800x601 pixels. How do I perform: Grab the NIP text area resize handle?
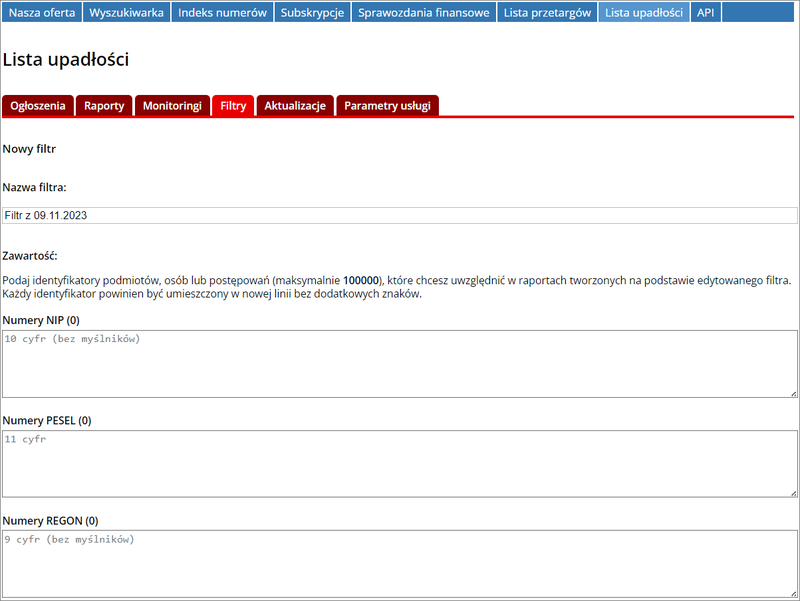tap(792, 392)
